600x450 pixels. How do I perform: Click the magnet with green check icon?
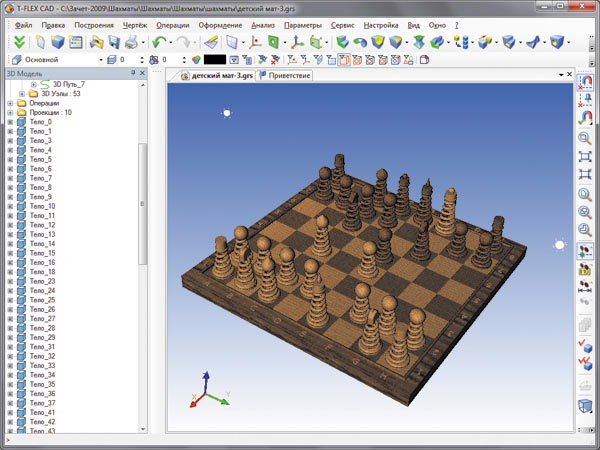585,118
